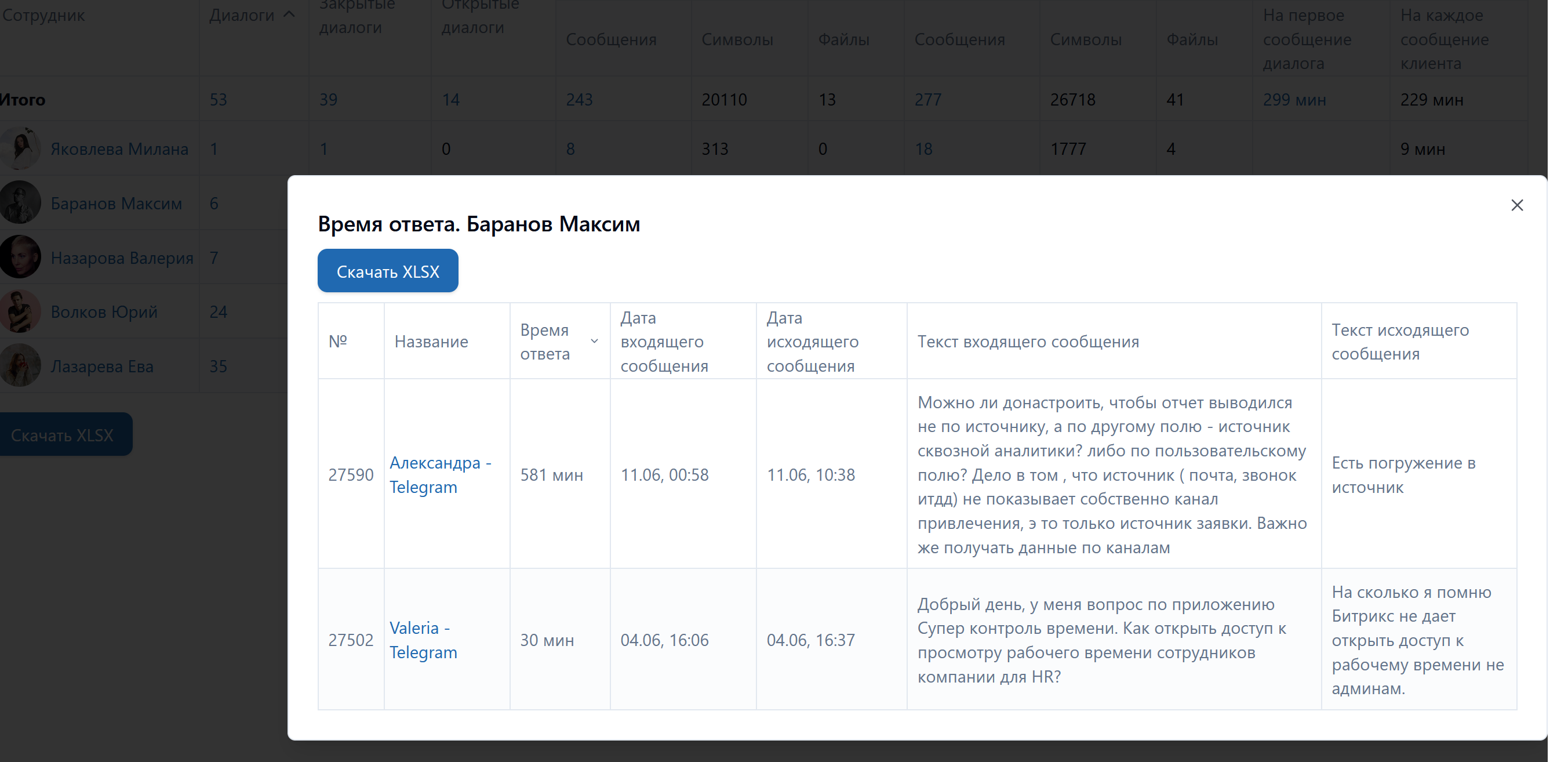
Task: Click Назарова Валерия avatar photo
Action: (21, 257)
